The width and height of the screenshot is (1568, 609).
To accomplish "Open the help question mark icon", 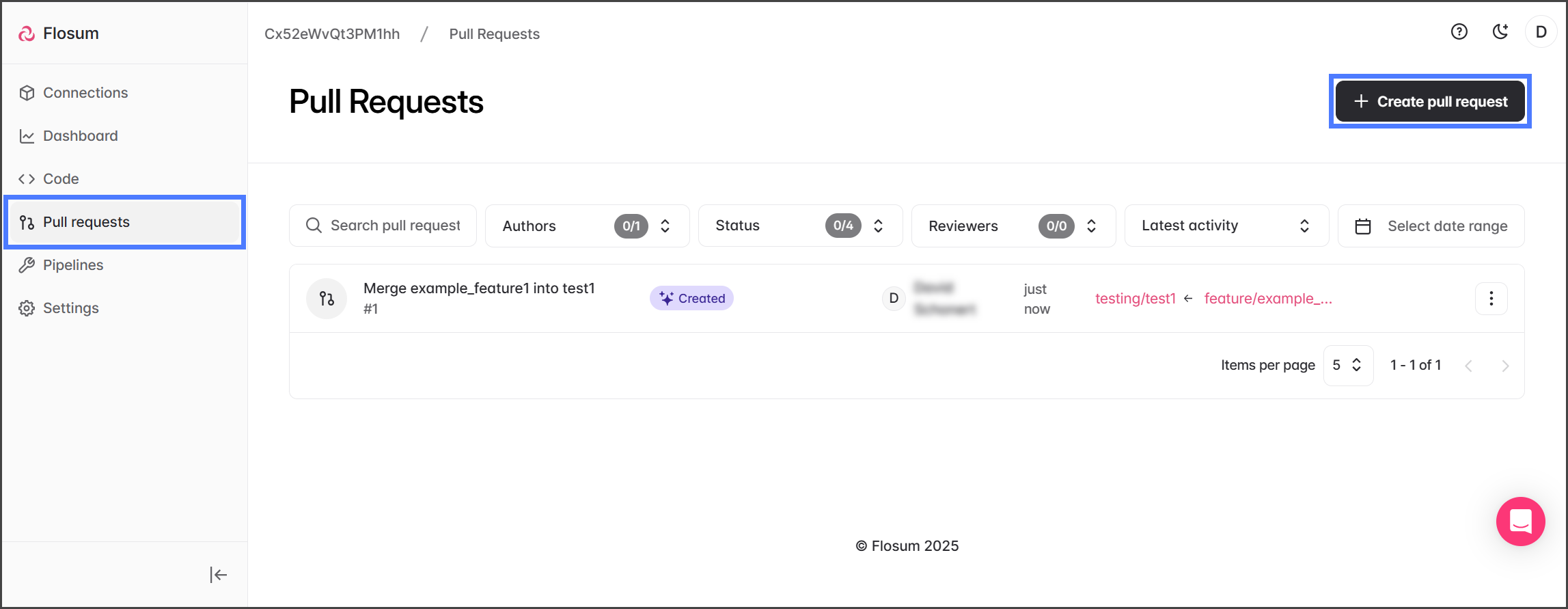I will (x=1459, y=32).
